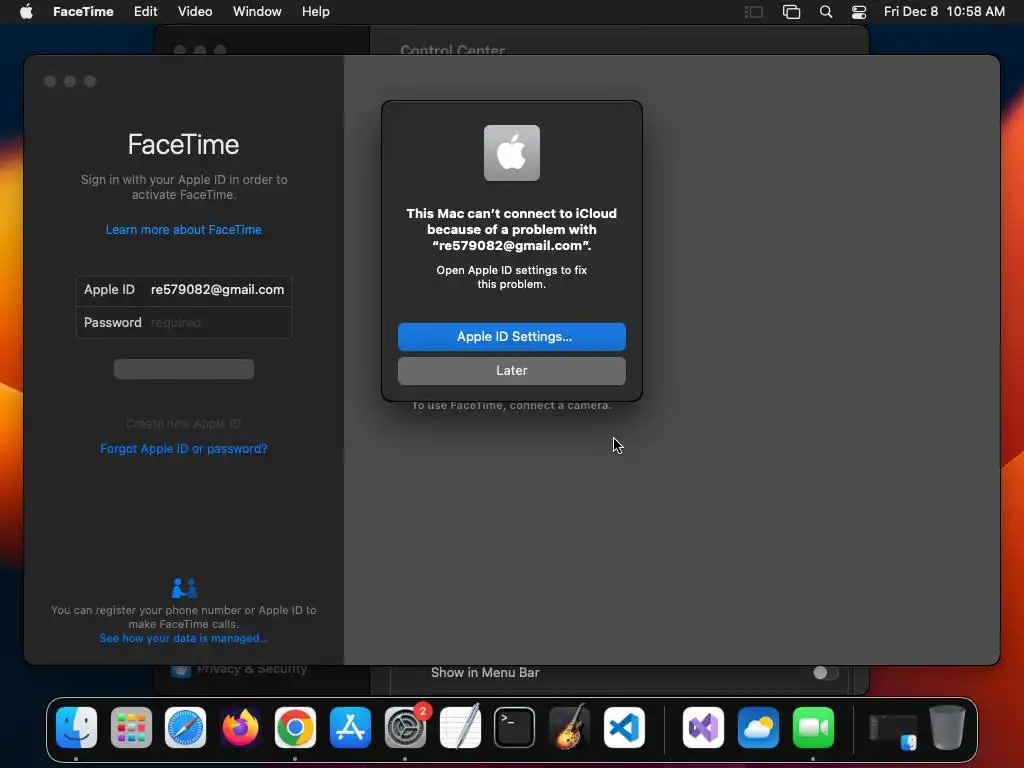The height and width of the screenshot is (768, 1024).
Task: Click the date and time in menu bar
Action: [x=944, y=11]
